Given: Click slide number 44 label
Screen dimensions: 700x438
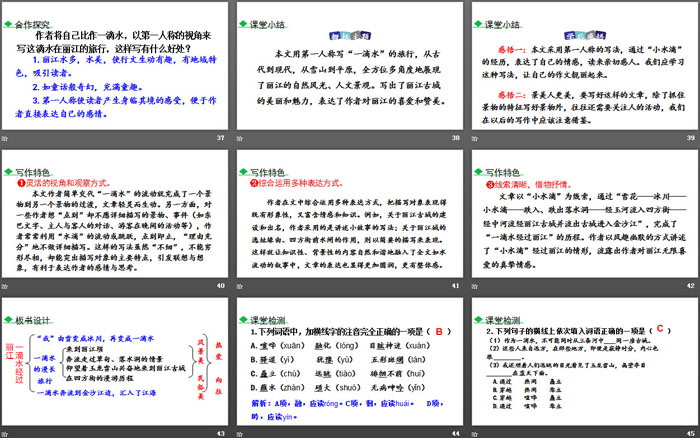Looking at the screenshot, I should [x=456, y=433].
